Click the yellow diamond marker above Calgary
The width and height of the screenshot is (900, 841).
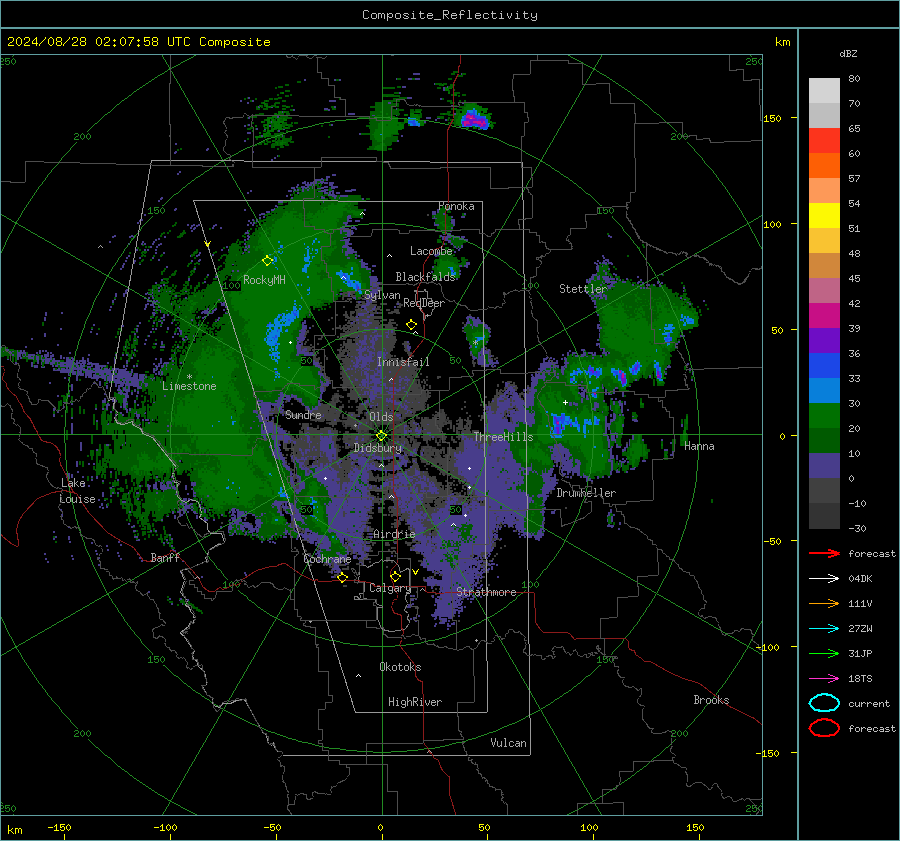coord(395,576)
